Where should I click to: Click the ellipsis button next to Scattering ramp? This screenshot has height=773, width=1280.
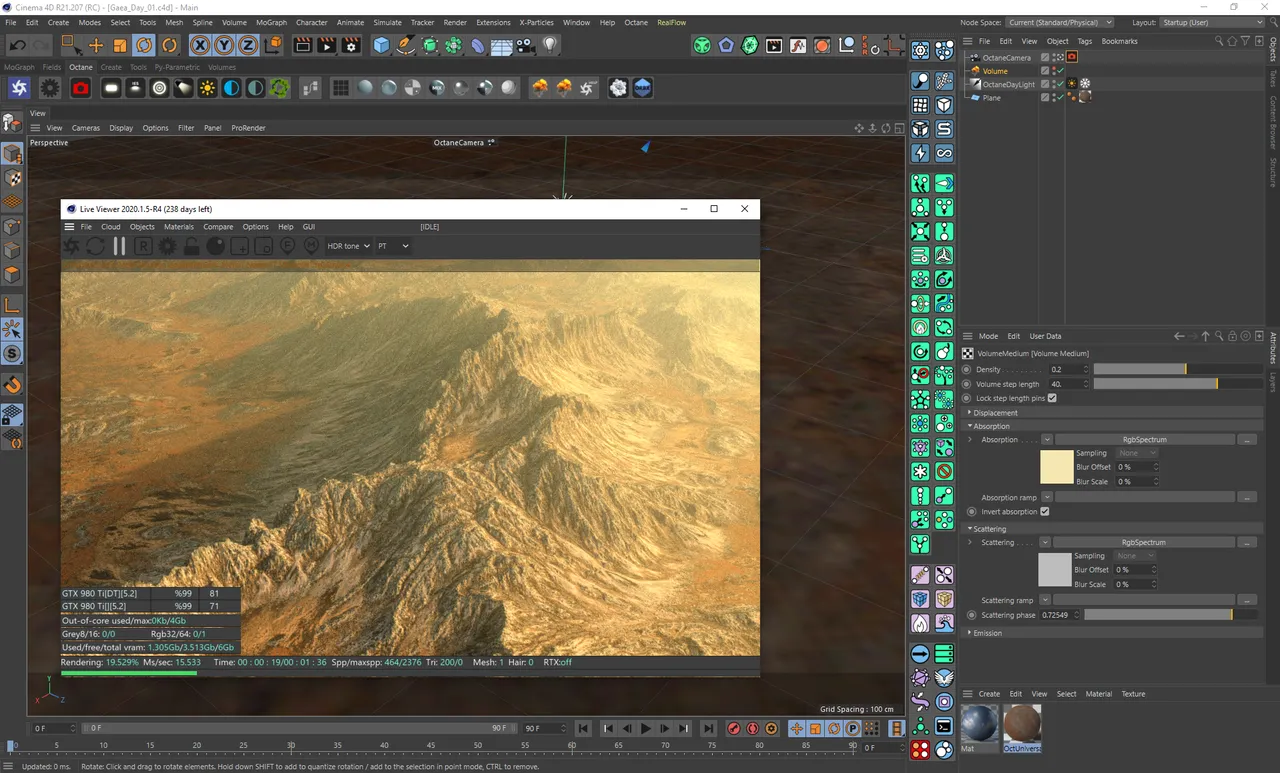tap(1247, 600)
